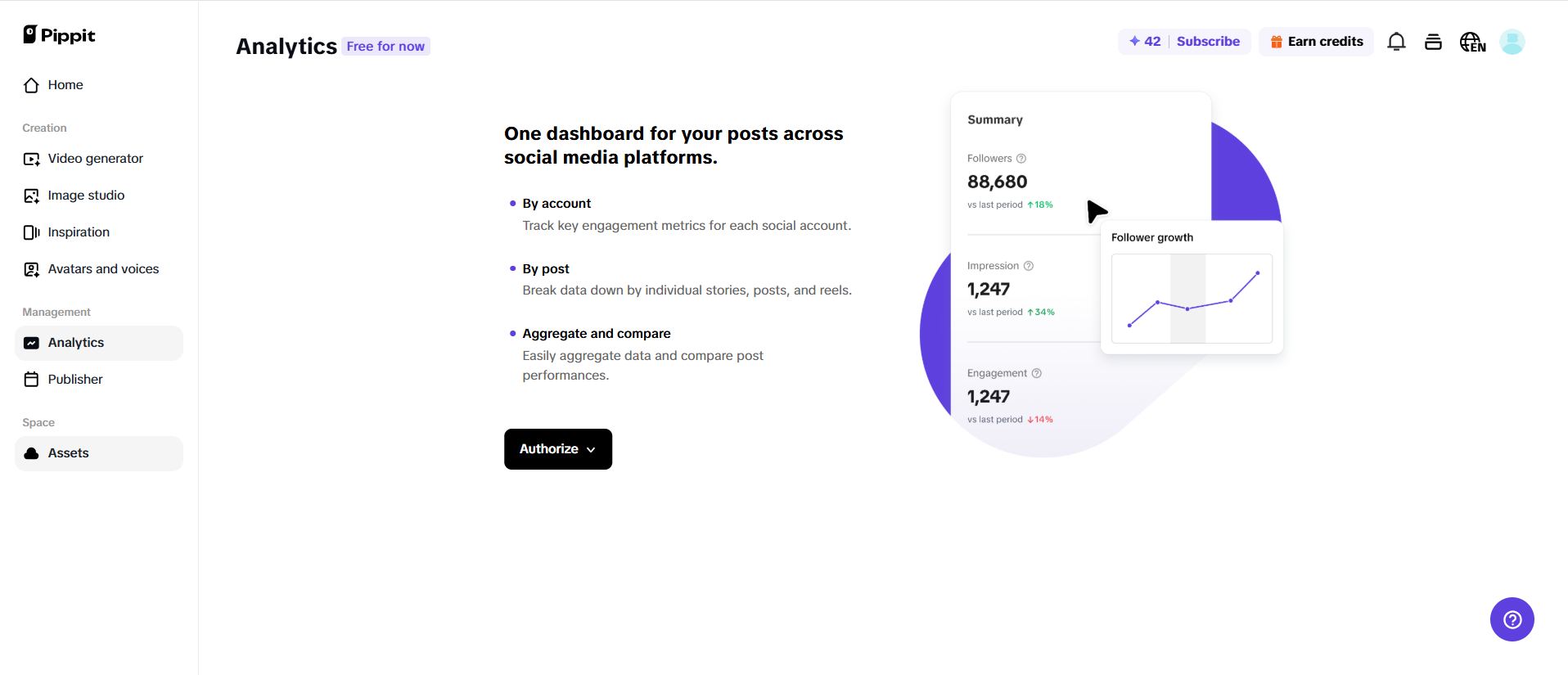The height and width of the screenshot is (675, 1568).
Task: Expand the Authorize dropdown button
Action: 557,449
